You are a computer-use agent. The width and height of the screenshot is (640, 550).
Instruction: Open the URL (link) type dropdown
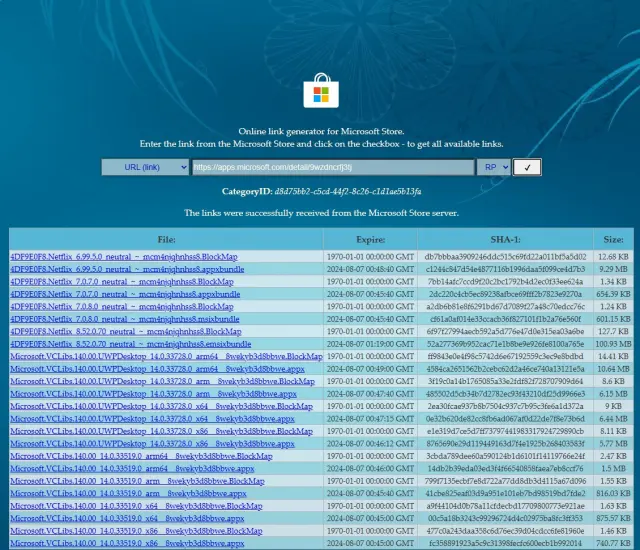(145, 168)
